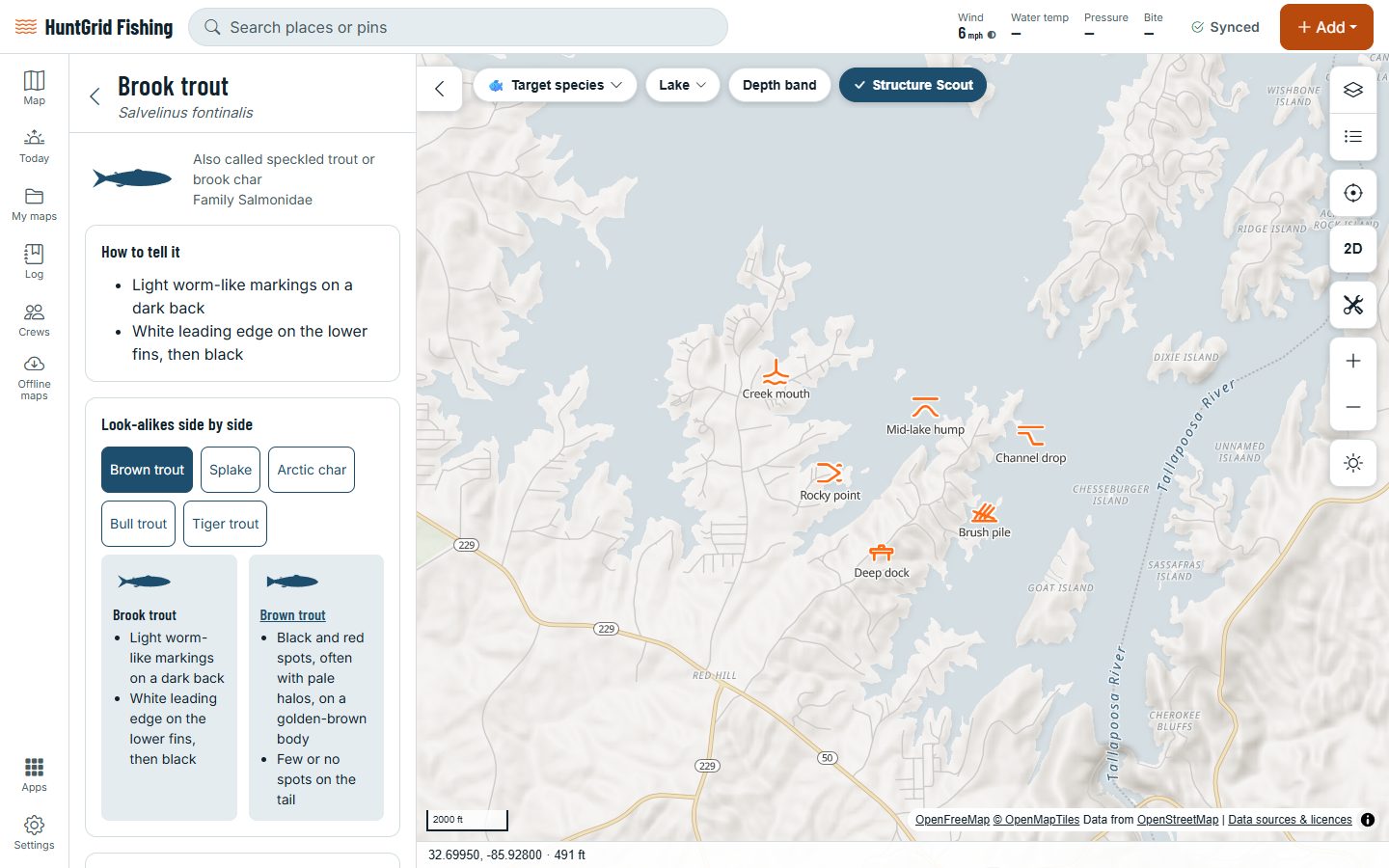Viewport: 1389px width, 868px height.
Task: Click the Red Hill map label
Action: coord(714,675)
